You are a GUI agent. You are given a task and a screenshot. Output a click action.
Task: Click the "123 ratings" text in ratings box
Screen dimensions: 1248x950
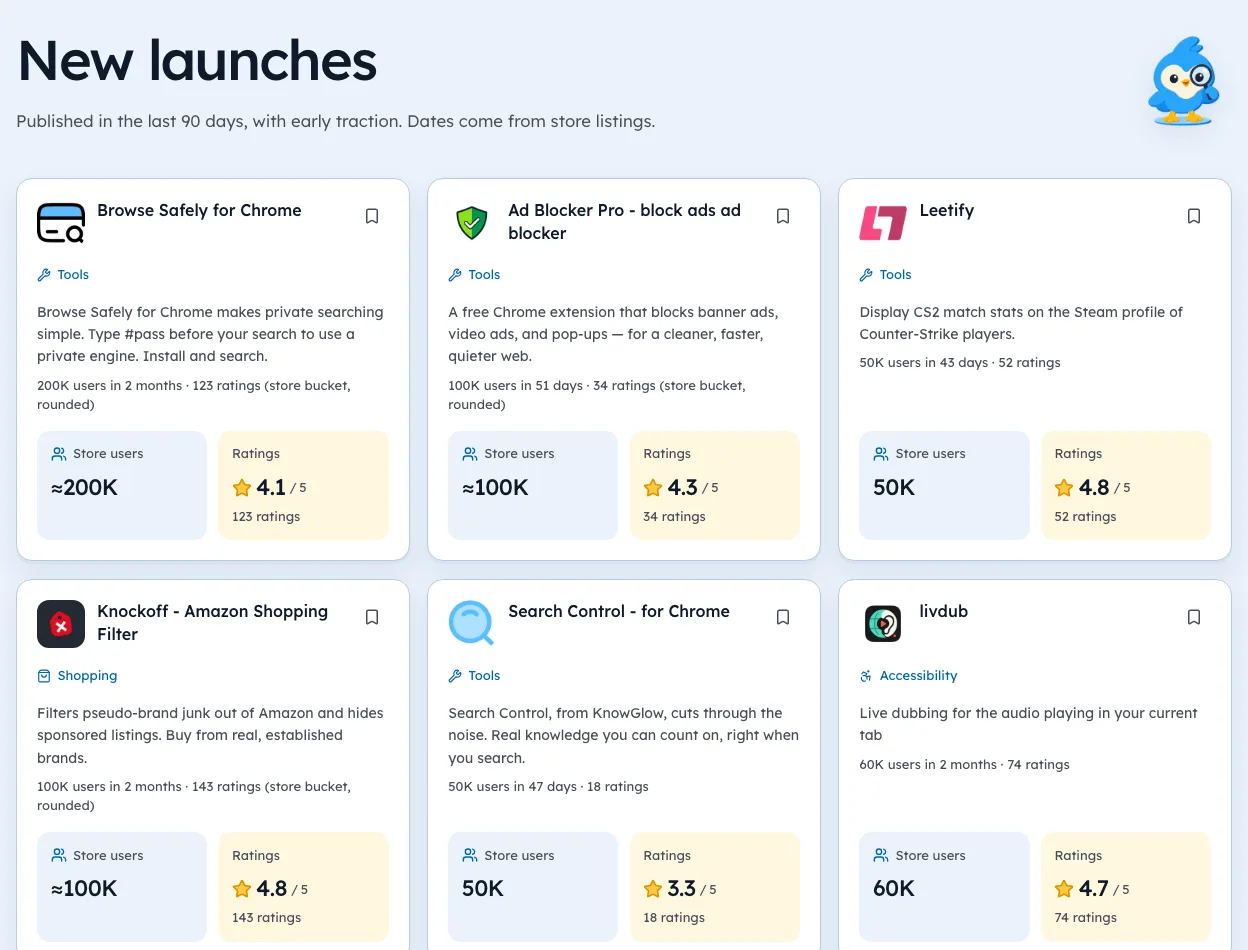coord(266,517)
